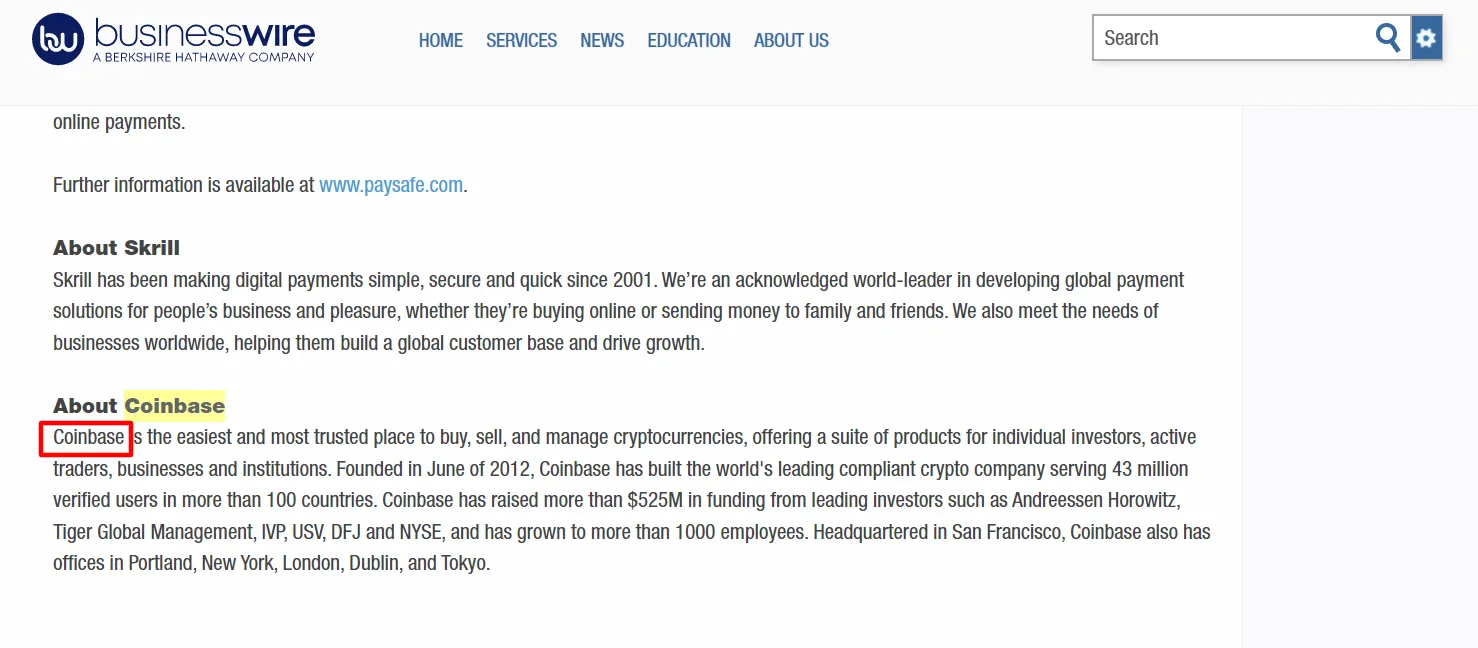This screenshot has height=648, width=1478.
Task: Open advanced search gear icon
Action: coord(1426,38)
